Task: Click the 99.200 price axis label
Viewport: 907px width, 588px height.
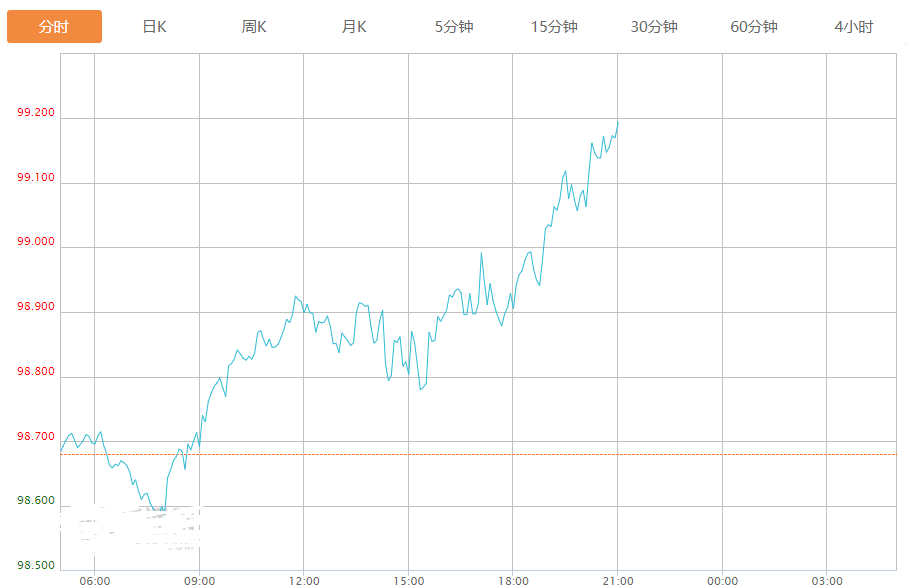Action: tap(36, 113)
